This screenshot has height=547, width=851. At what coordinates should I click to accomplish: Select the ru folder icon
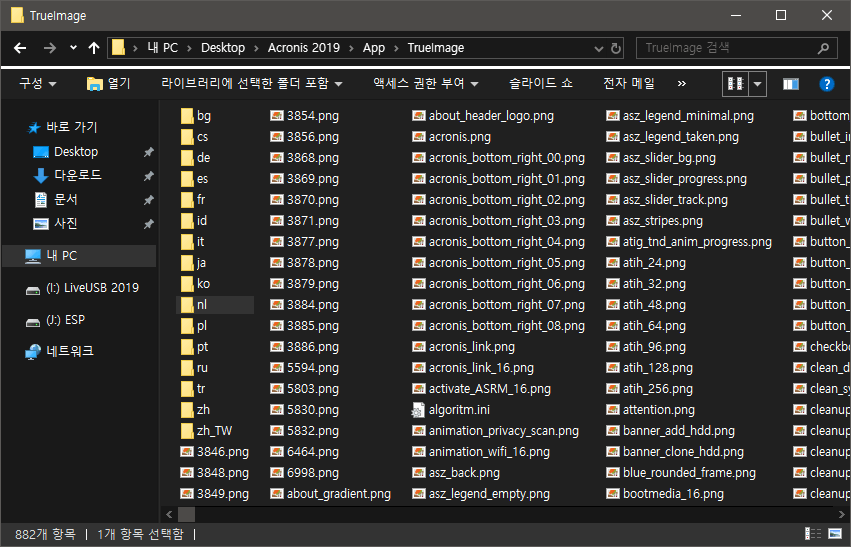click(x=187, y=368)
